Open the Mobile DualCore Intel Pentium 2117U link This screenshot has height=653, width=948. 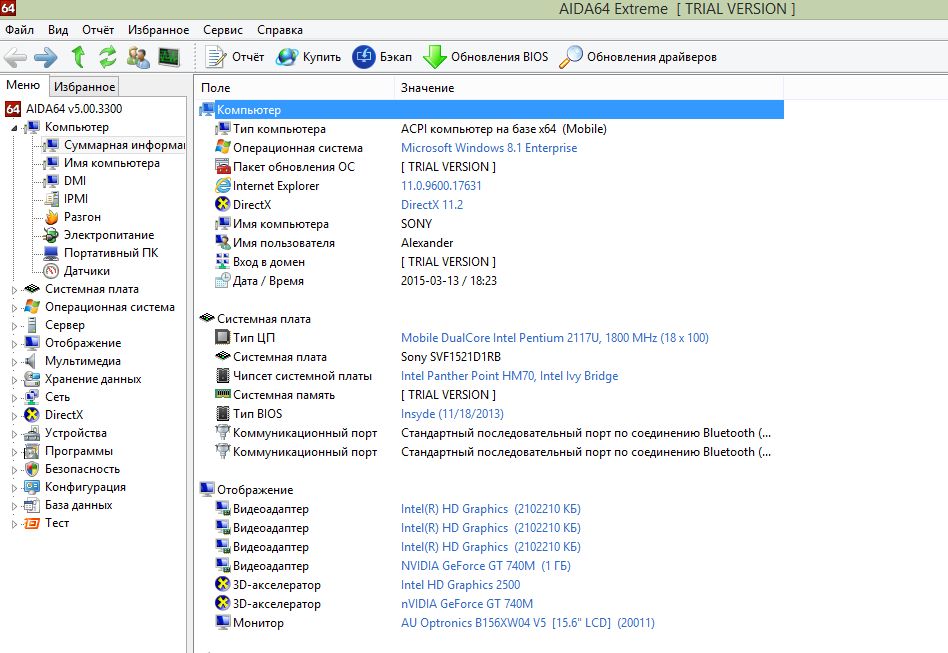554,337
